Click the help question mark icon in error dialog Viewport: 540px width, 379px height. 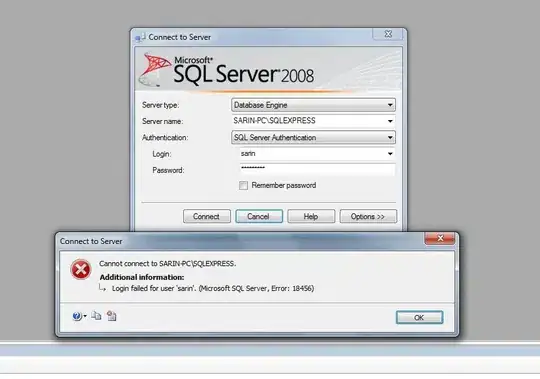[x=76, y=316]
